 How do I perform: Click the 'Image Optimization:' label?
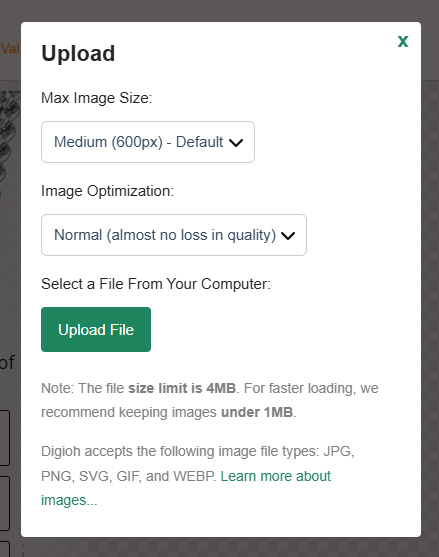(x=108, y=191)
